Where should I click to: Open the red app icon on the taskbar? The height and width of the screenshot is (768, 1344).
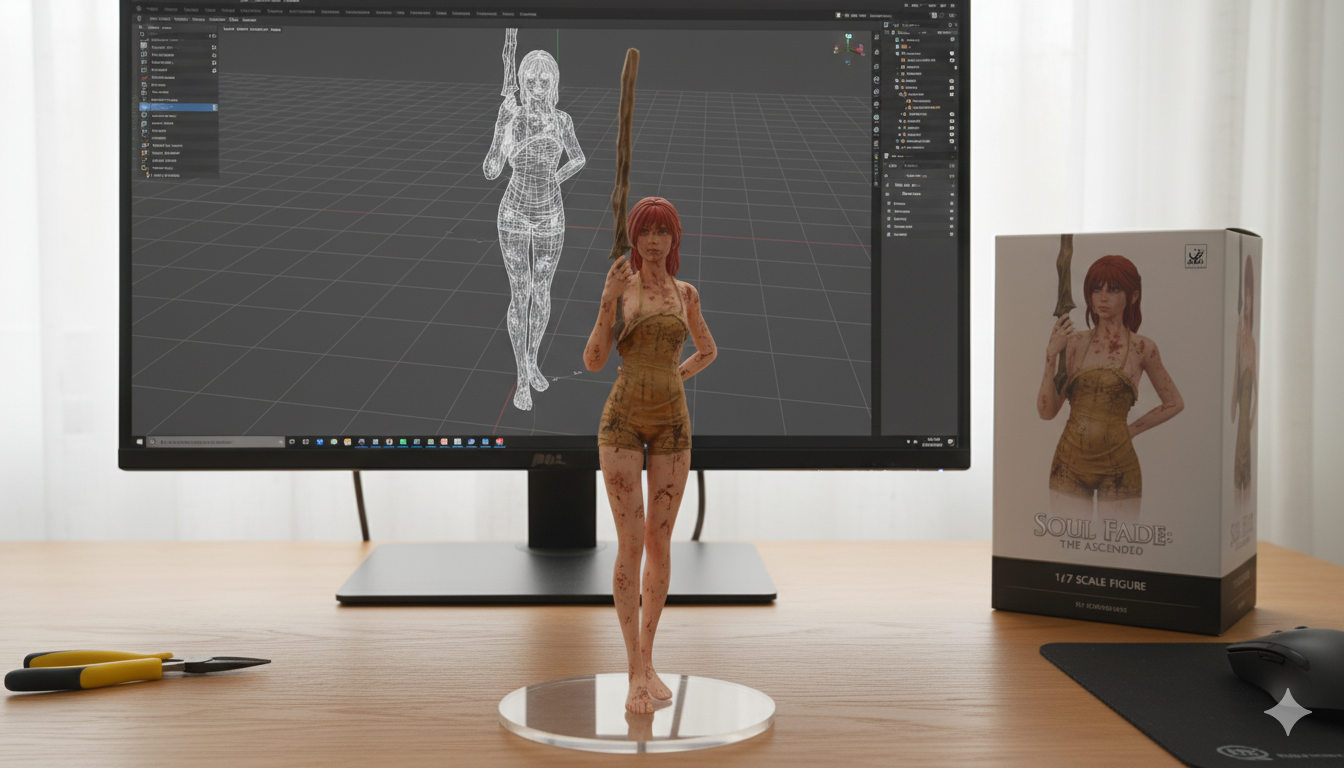(499, 442)
